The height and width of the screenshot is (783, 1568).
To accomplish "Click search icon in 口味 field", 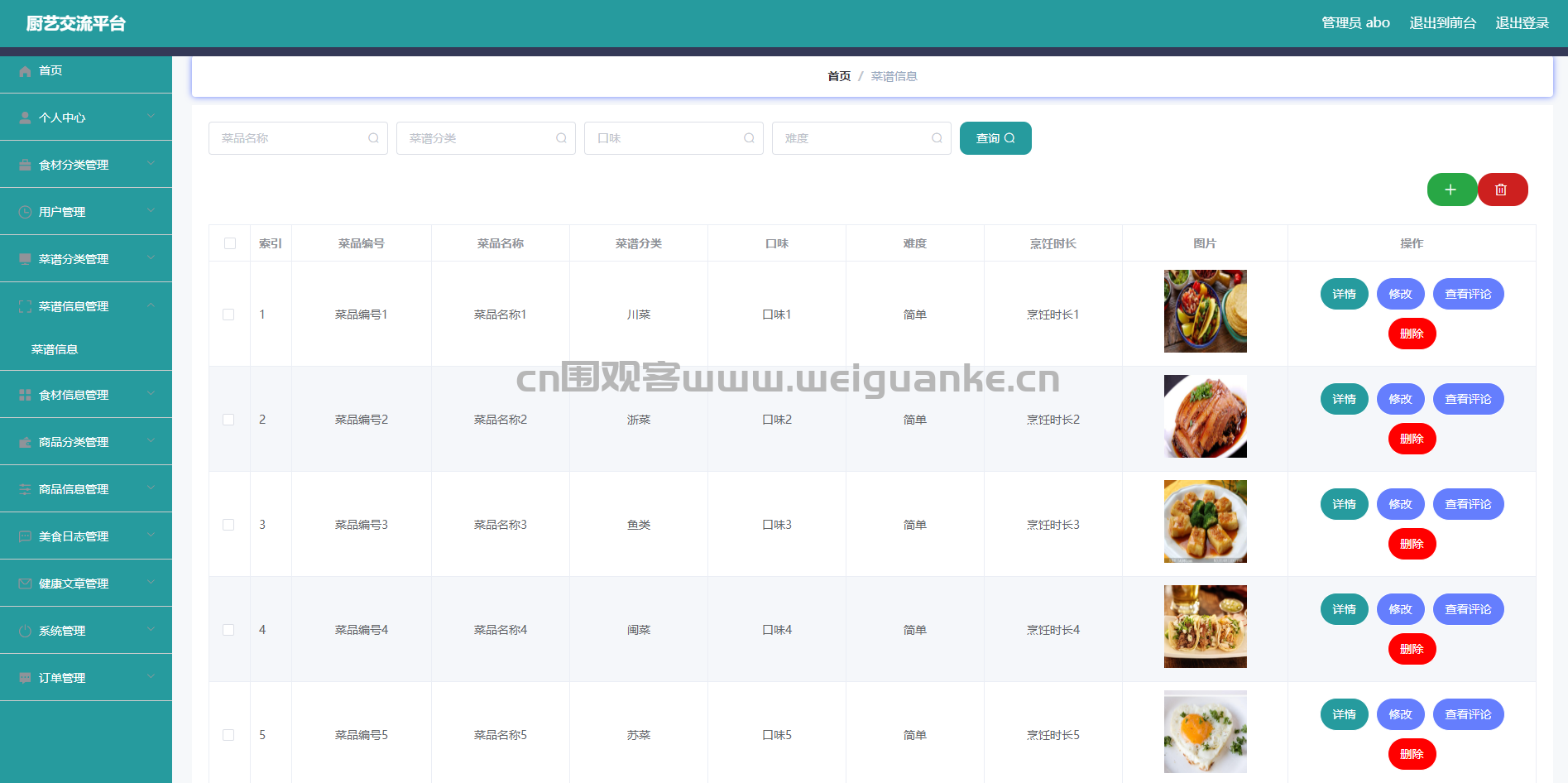I will [x=749, y=138].
